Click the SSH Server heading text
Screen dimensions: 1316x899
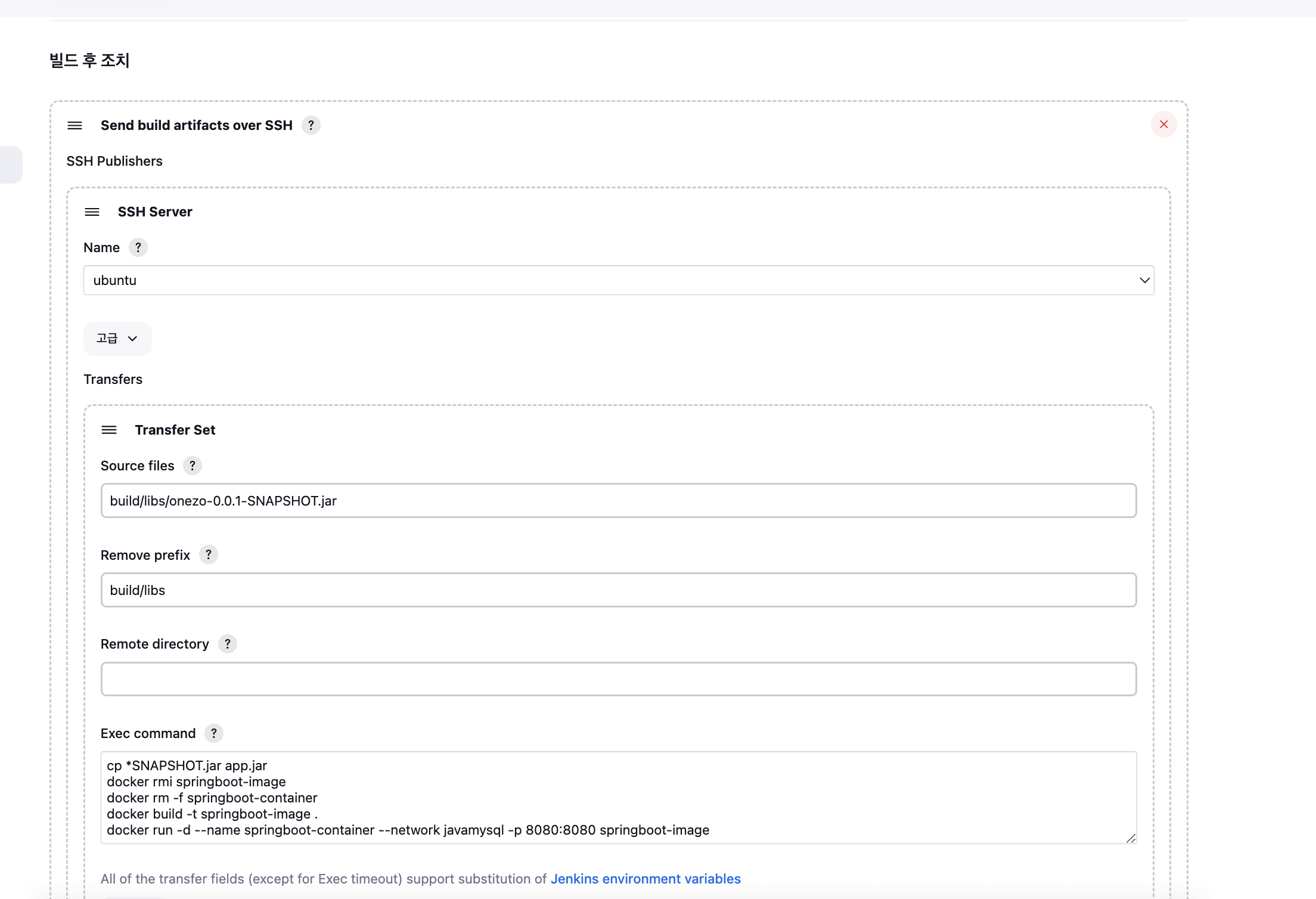click(x=155, y=212)
